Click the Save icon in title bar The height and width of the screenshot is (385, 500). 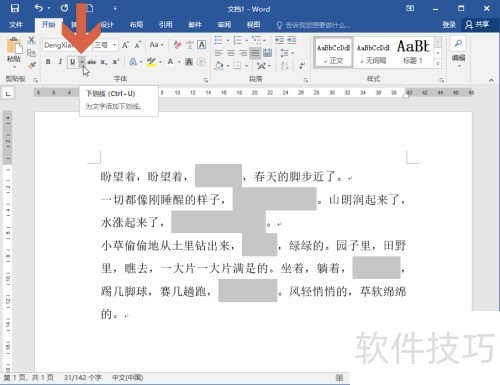(x=15, y=8)
